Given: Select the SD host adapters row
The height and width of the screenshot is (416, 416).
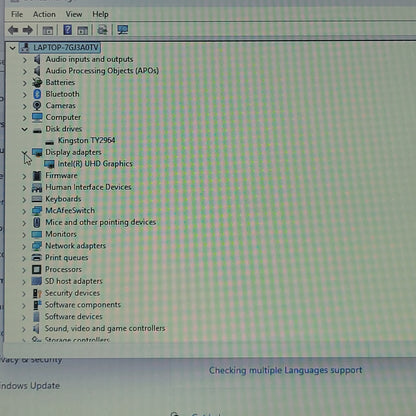Looking at the screenshot, I should [73, 281].
